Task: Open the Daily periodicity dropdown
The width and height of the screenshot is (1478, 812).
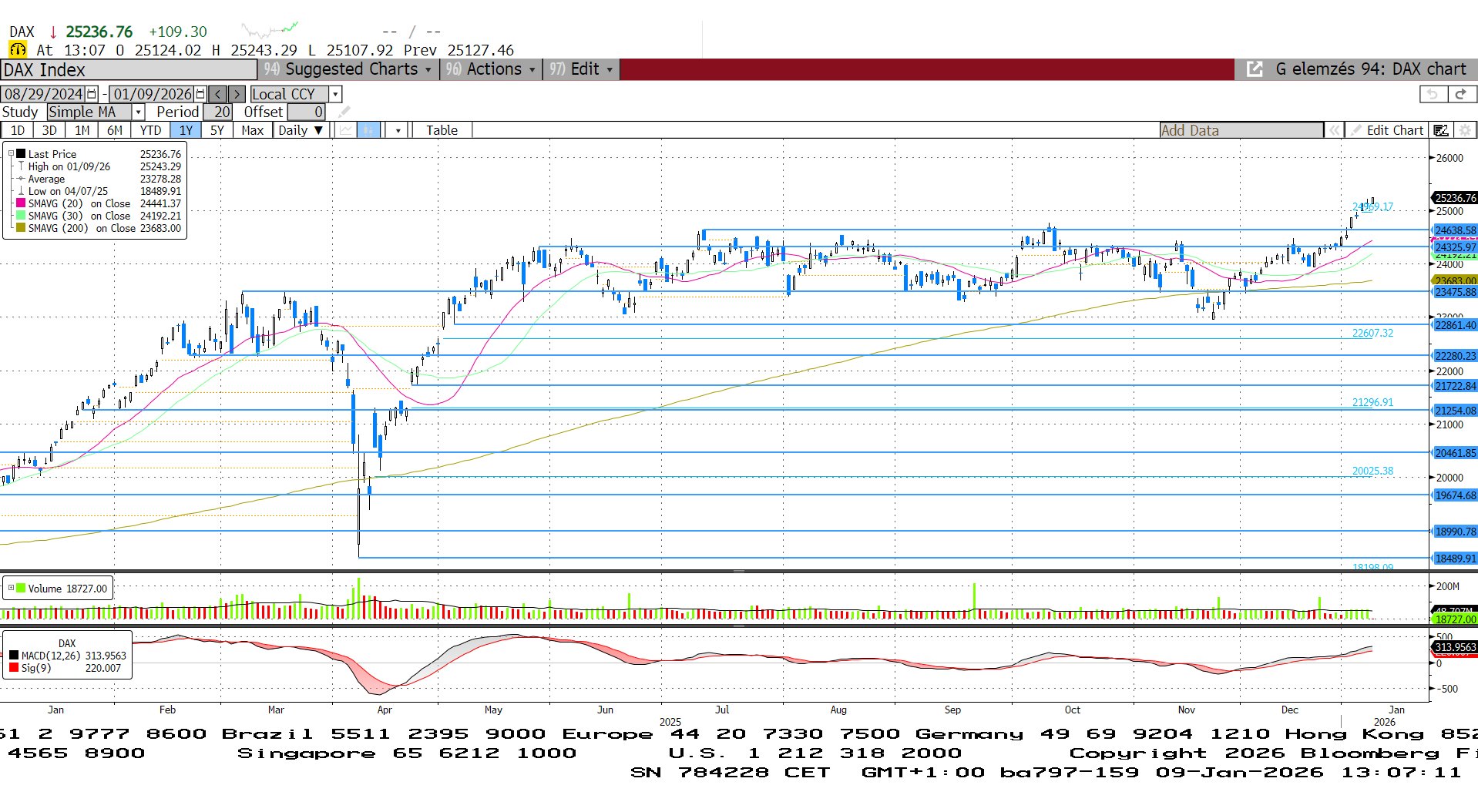Action: pos(301,130)
